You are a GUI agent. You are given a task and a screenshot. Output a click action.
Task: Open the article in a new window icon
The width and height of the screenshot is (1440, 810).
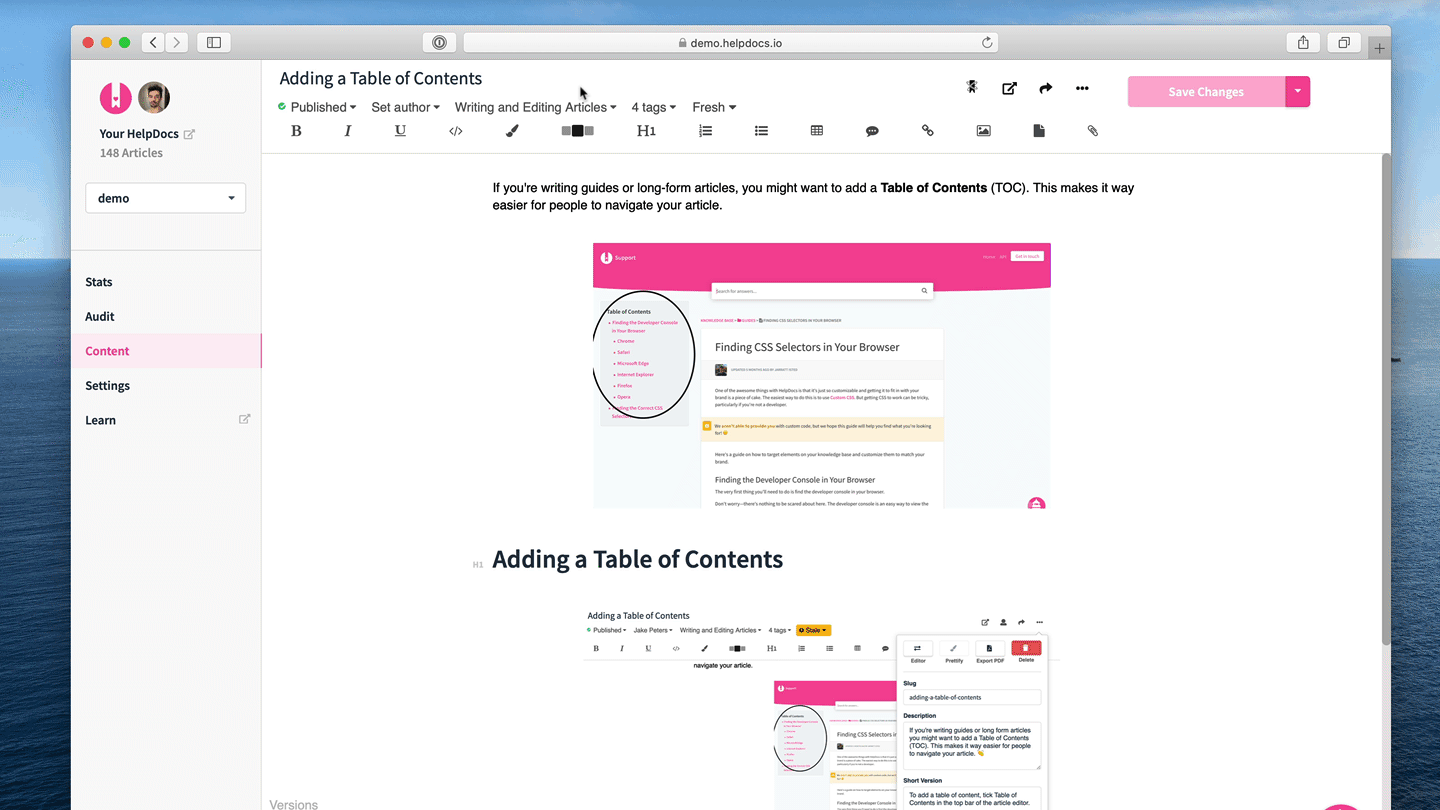1009,88
